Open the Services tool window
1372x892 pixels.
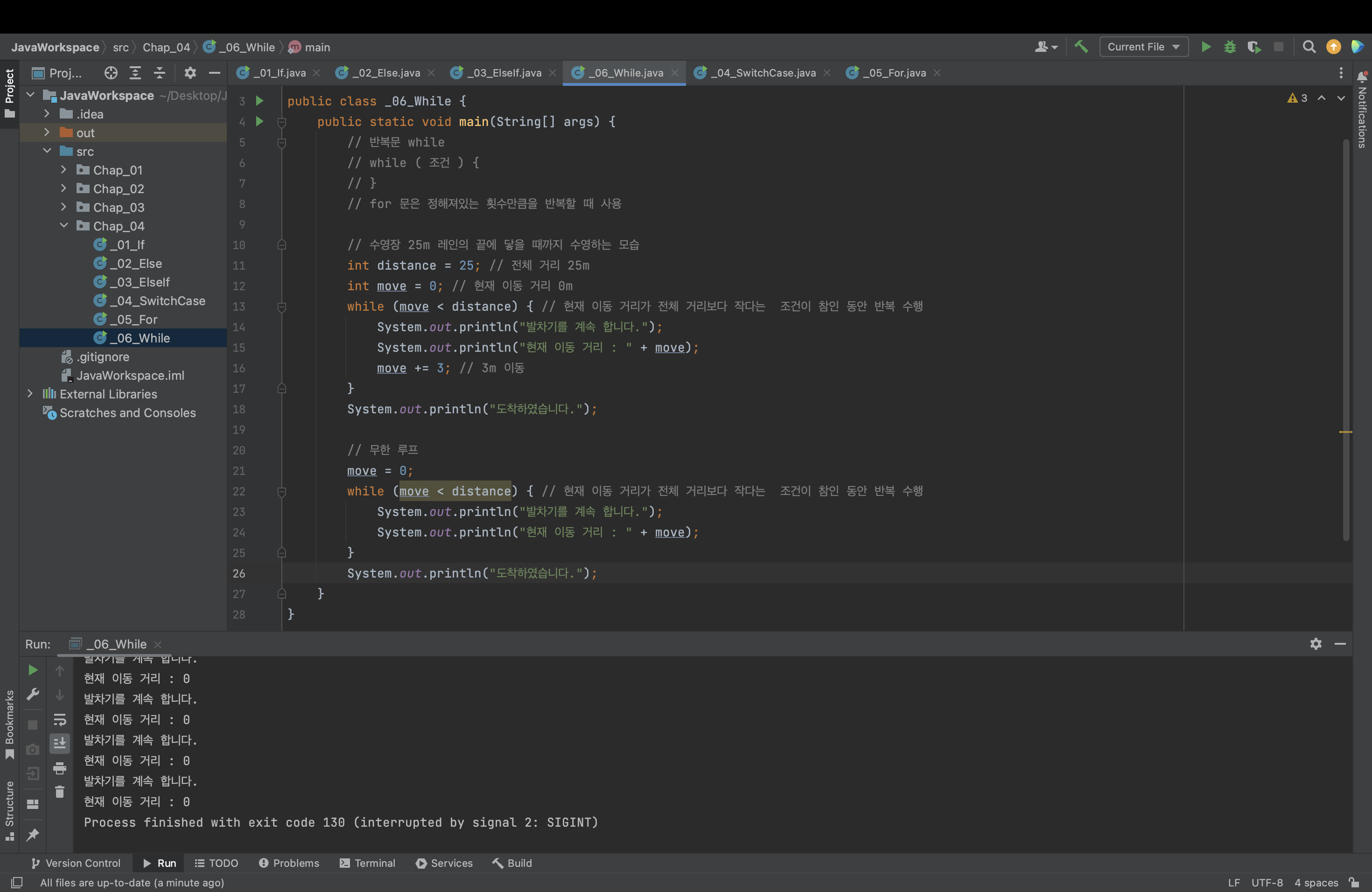click(x=444, y=863)
